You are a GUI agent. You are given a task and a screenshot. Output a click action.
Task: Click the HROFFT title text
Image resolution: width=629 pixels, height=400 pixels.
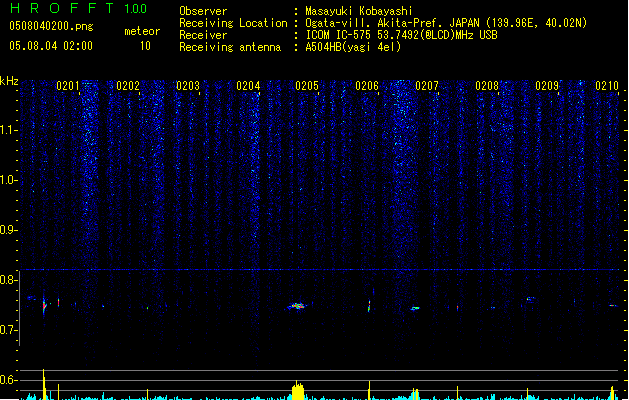(x=62, y=8)
